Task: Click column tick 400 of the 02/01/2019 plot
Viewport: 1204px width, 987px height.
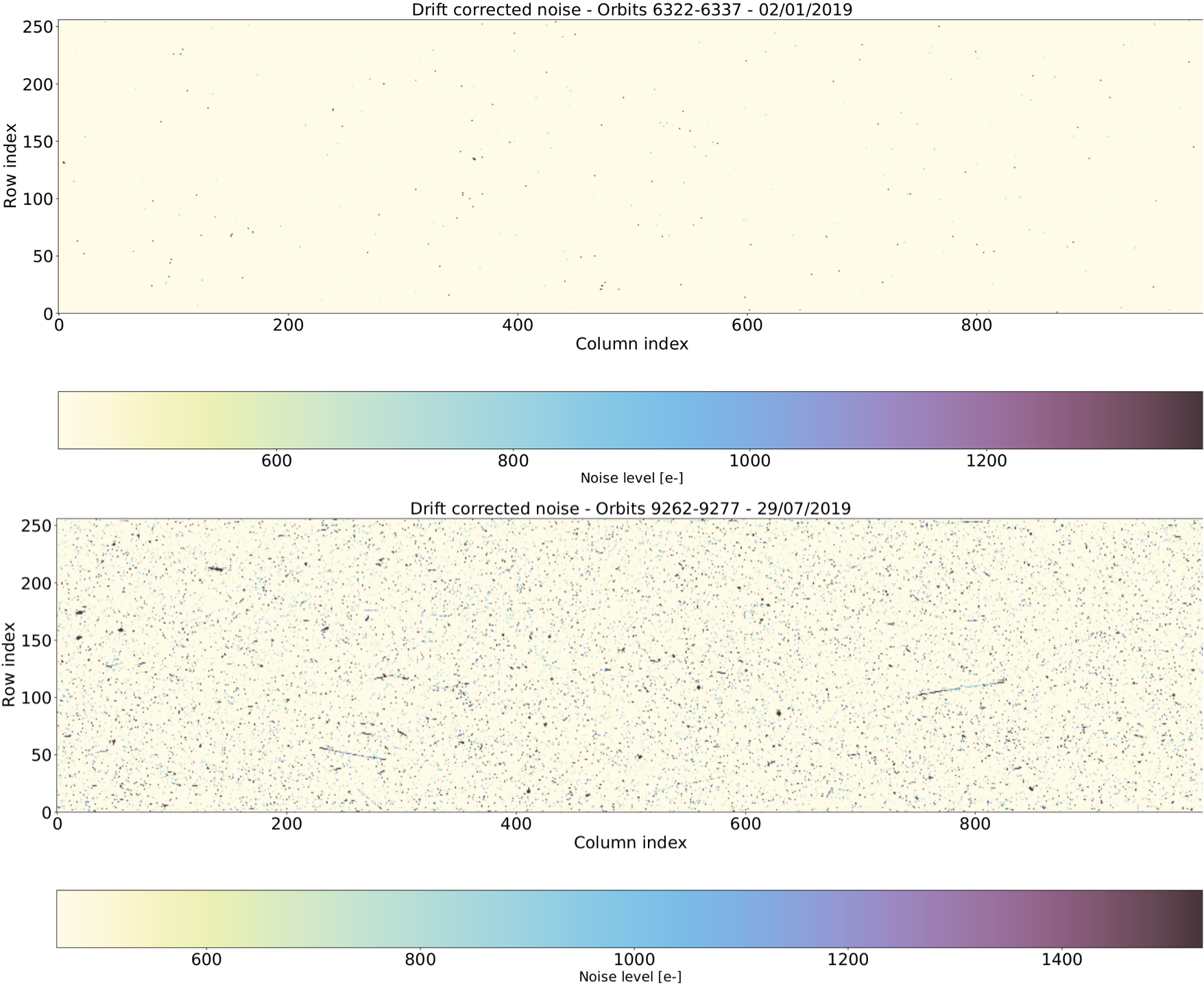Action: point(518,326)
